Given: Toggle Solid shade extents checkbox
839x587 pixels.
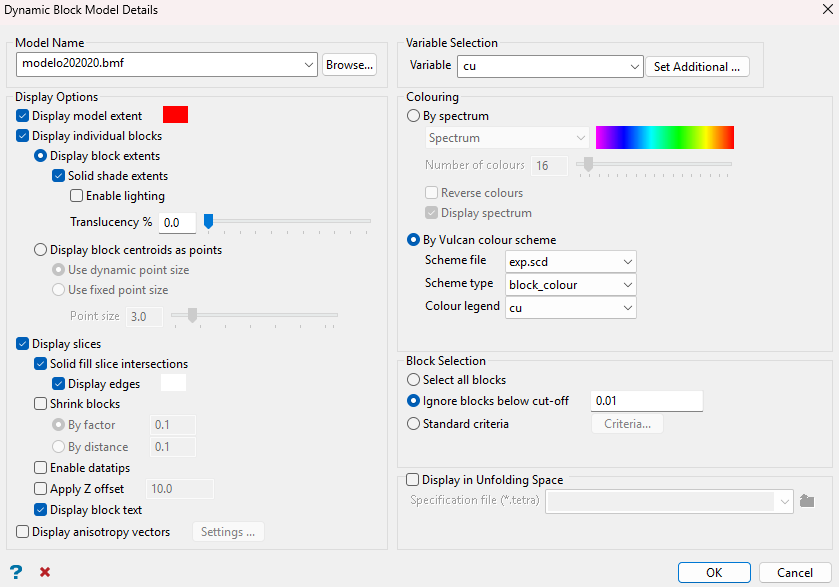Looking at the screenshot, I should click(58, 176).
